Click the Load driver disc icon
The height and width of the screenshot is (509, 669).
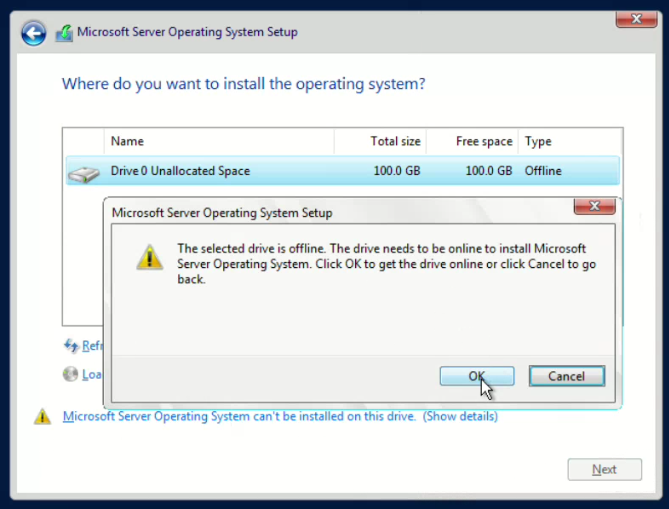(x=71, y=374)
